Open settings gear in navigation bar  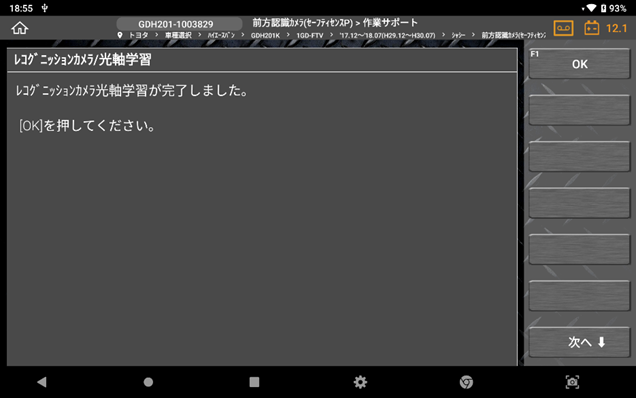[360, 382]
